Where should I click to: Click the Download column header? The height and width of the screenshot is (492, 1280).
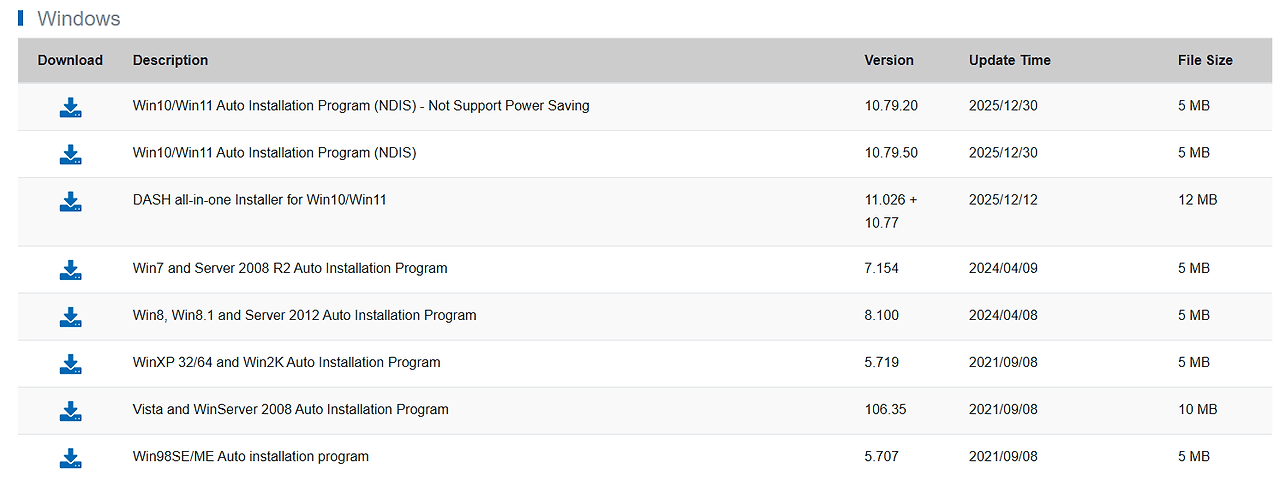click(70, 60)
